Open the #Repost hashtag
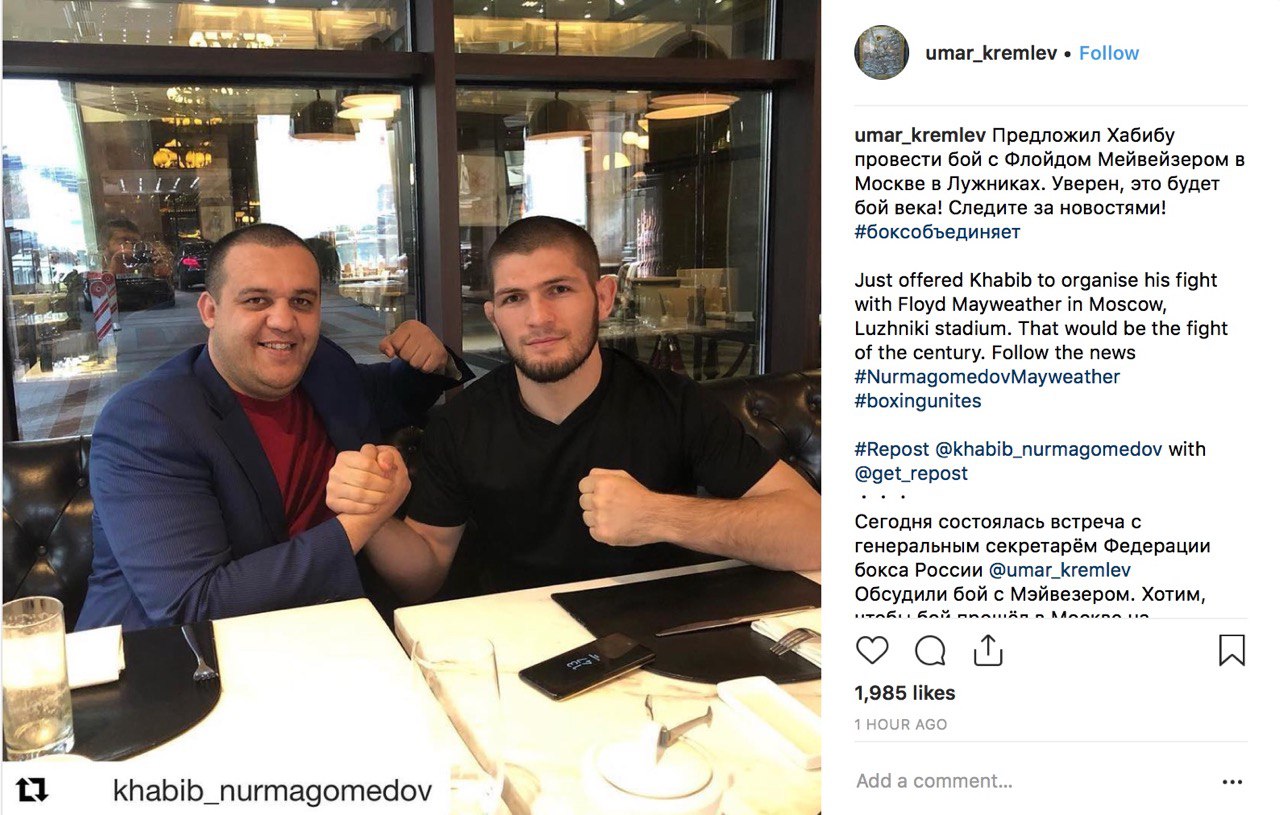 coord(892,449)
